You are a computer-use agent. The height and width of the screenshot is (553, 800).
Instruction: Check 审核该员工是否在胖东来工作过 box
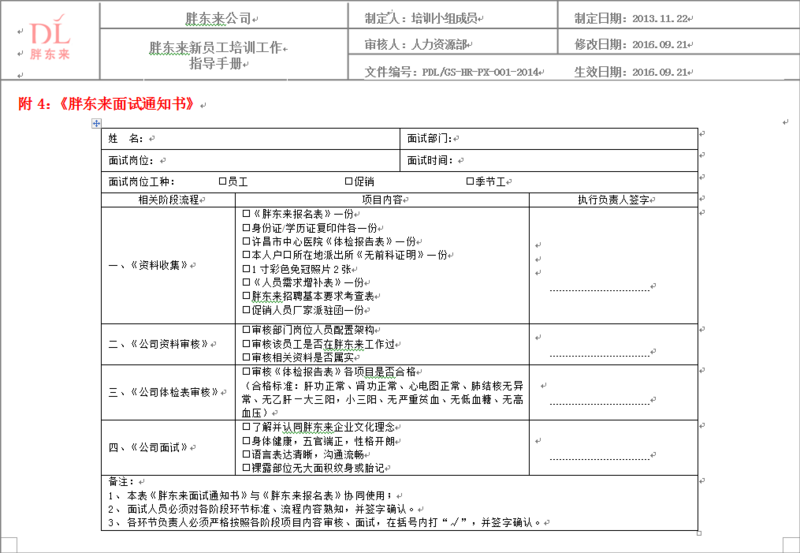coord(246,344)
